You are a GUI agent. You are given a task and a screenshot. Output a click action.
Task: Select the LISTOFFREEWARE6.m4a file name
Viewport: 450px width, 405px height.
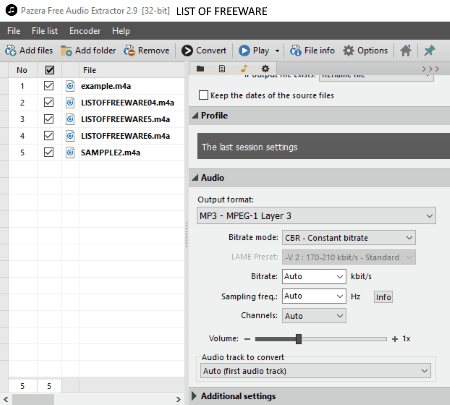coord(125,136)
